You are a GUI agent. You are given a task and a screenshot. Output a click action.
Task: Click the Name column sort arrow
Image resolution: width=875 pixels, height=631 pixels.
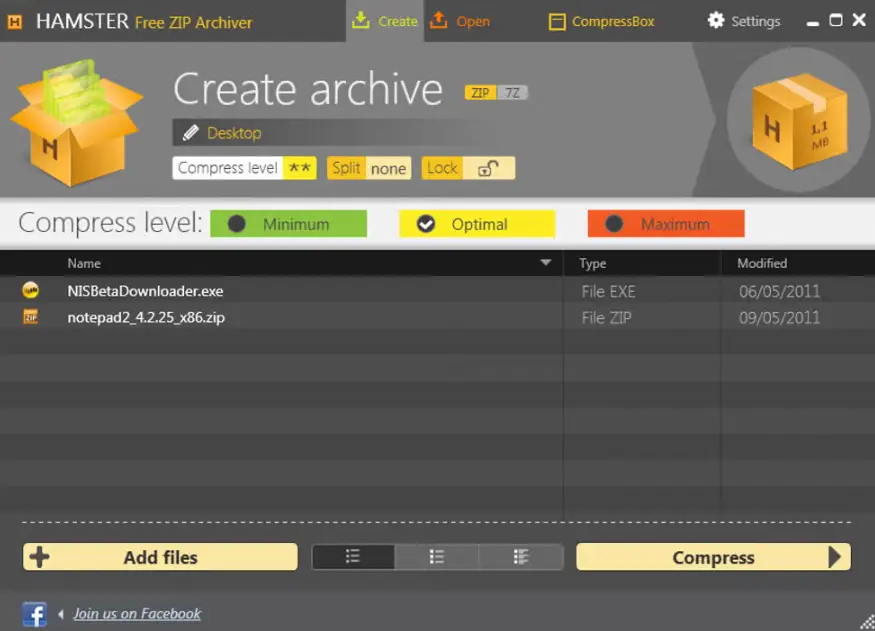click(x=545, y=263)
